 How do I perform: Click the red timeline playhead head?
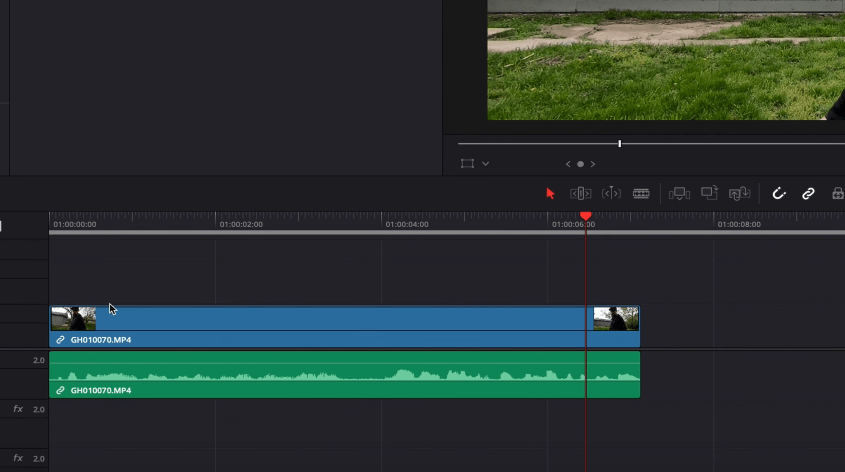(586, 216)
